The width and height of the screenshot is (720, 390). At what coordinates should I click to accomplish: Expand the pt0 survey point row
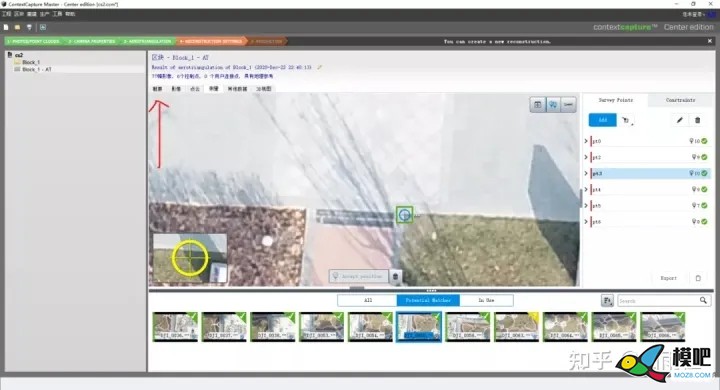[x=586, y=141]
